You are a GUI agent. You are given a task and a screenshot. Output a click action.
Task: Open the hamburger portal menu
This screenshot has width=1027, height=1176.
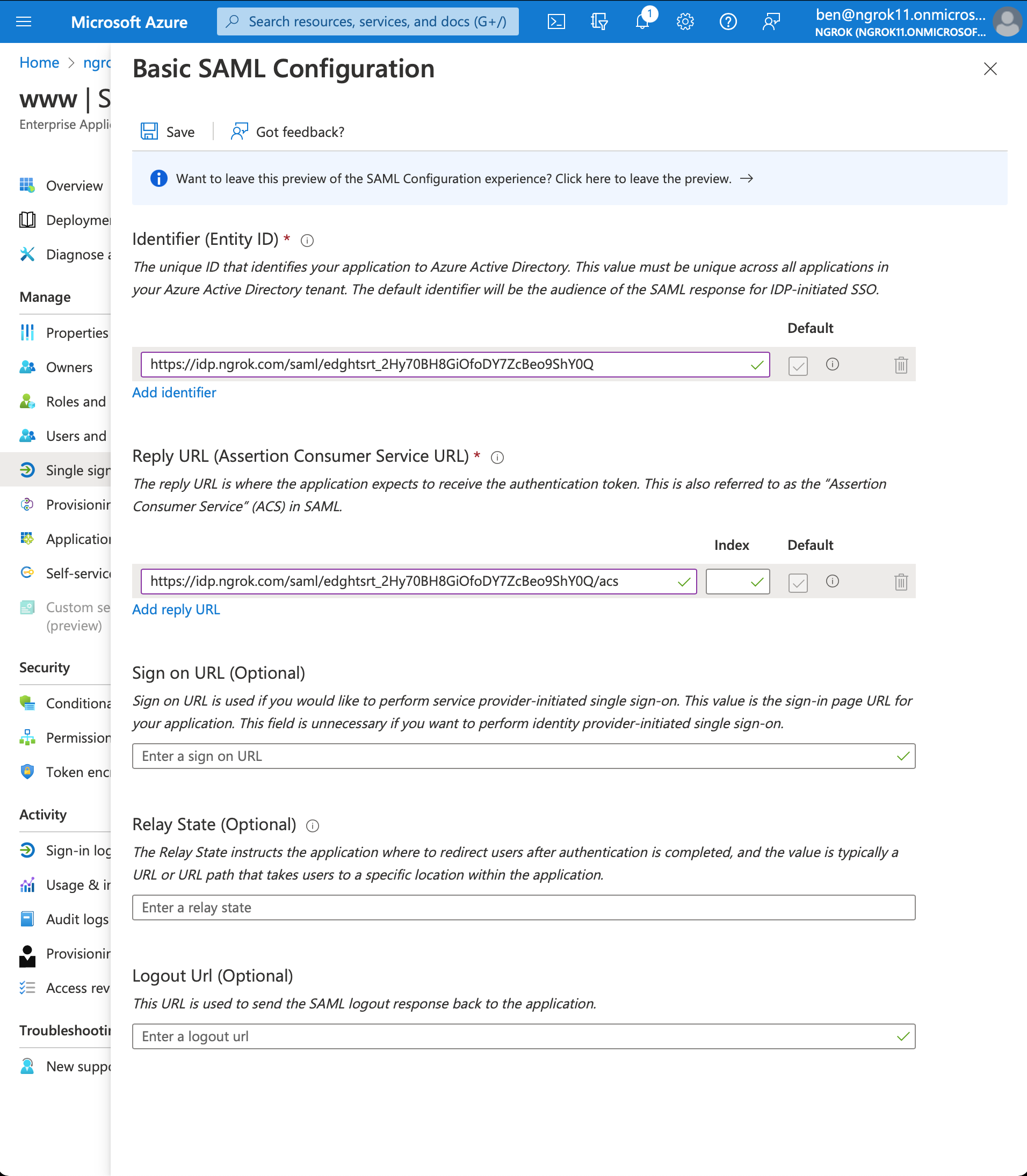point(24,22)
